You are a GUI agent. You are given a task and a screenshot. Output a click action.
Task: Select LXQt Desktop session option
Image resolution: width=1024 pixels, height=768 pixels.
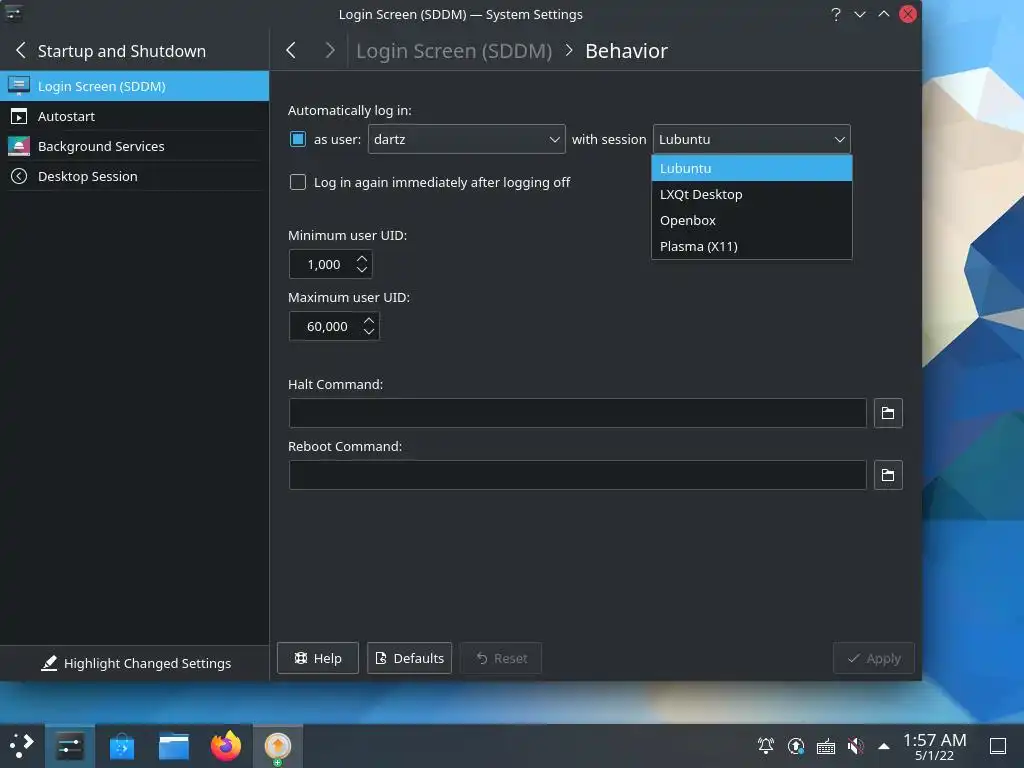coord(752,195)
